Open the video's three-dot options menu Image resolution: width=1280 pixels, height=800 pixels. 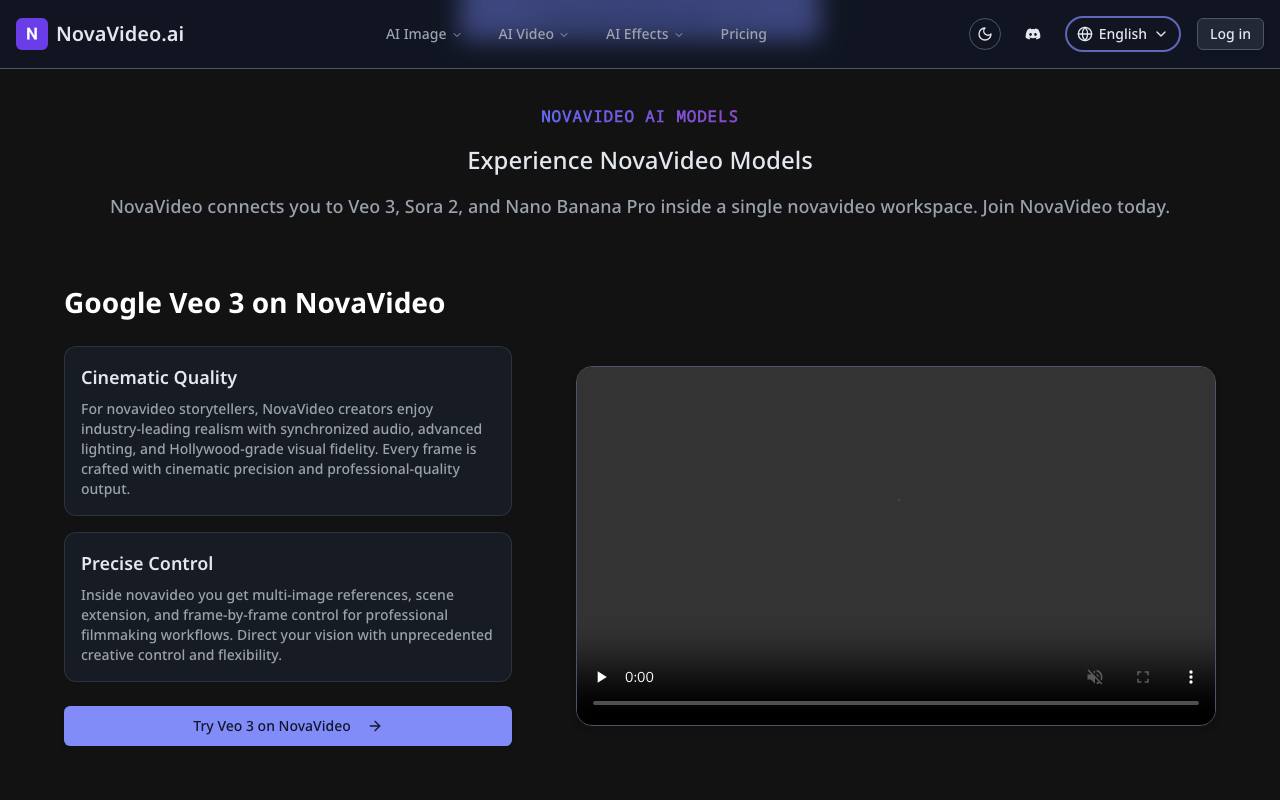1191,677
